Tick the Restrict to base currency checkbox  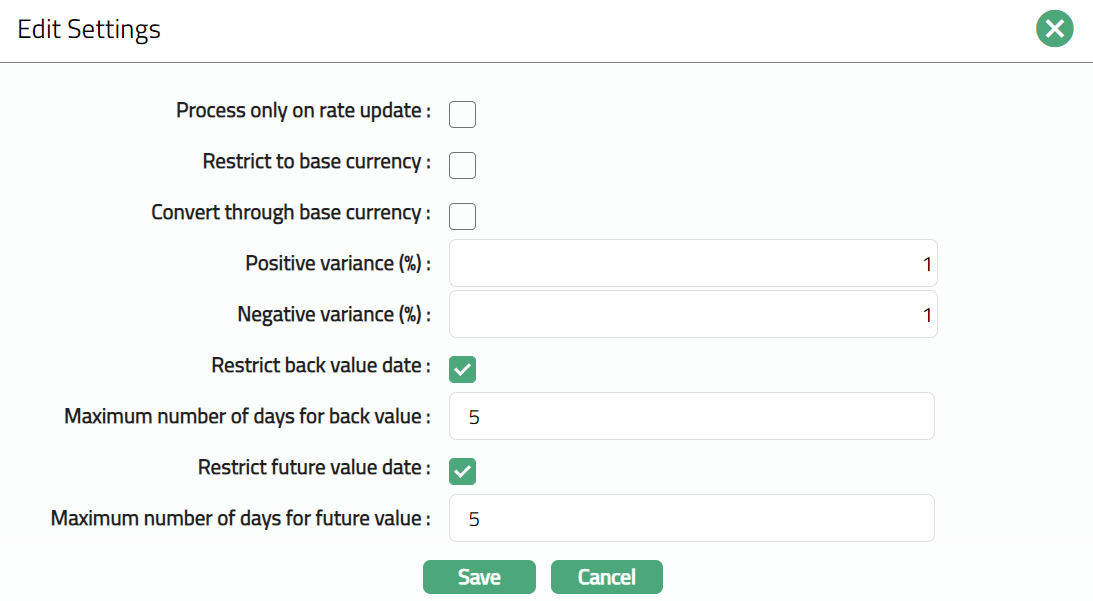pyautogui.click(x=462, y=165)
